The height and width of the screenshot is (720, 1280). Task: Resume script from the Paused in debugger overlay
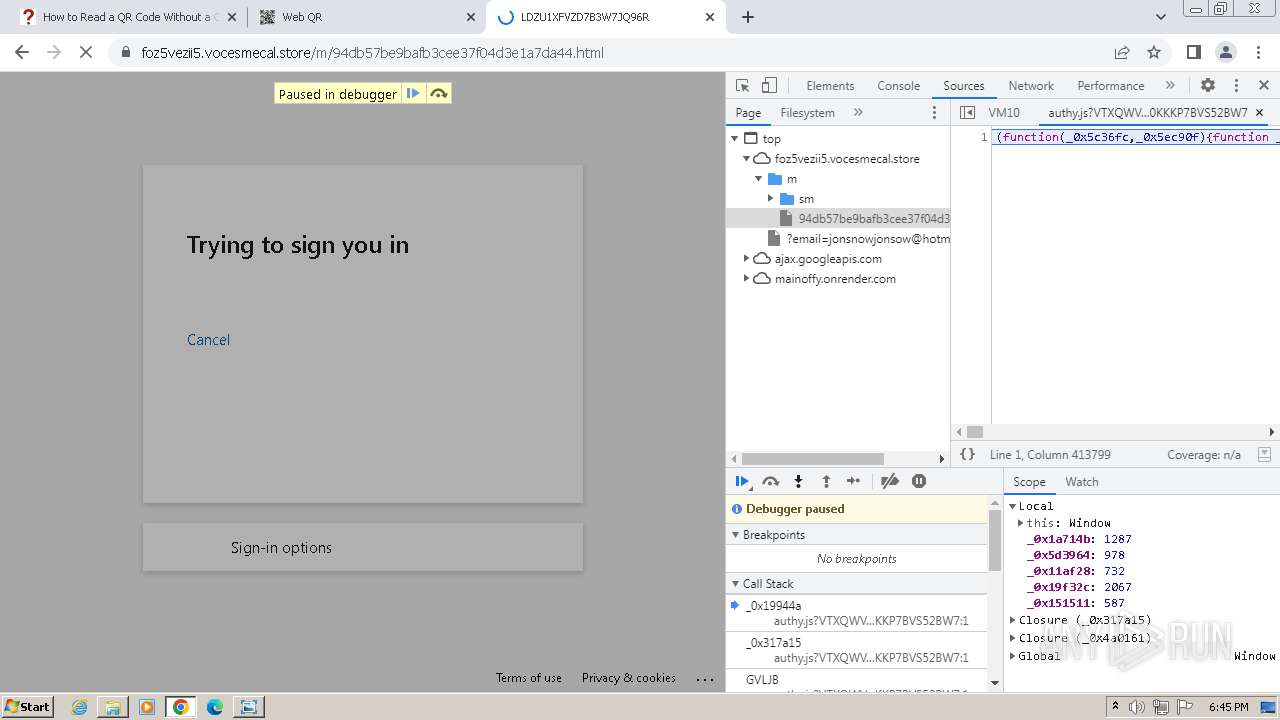click(413, 94)
